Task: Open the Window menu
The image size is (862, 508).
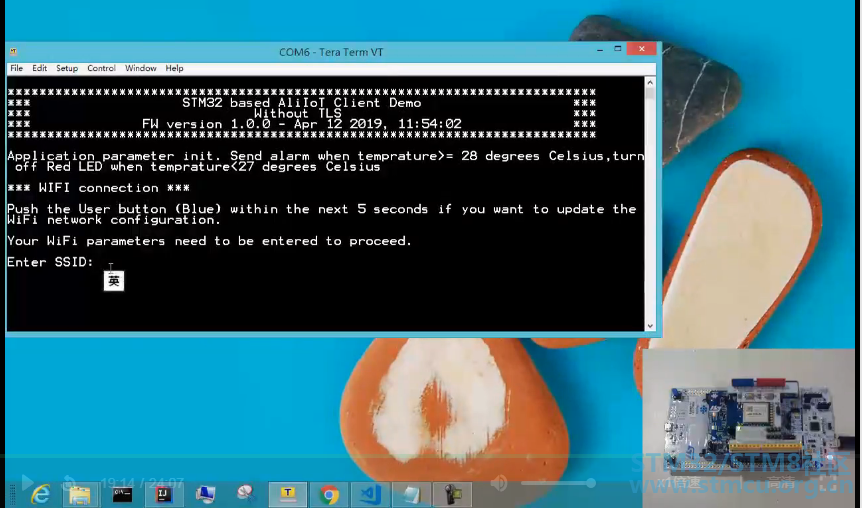Action: coord(140,68)
